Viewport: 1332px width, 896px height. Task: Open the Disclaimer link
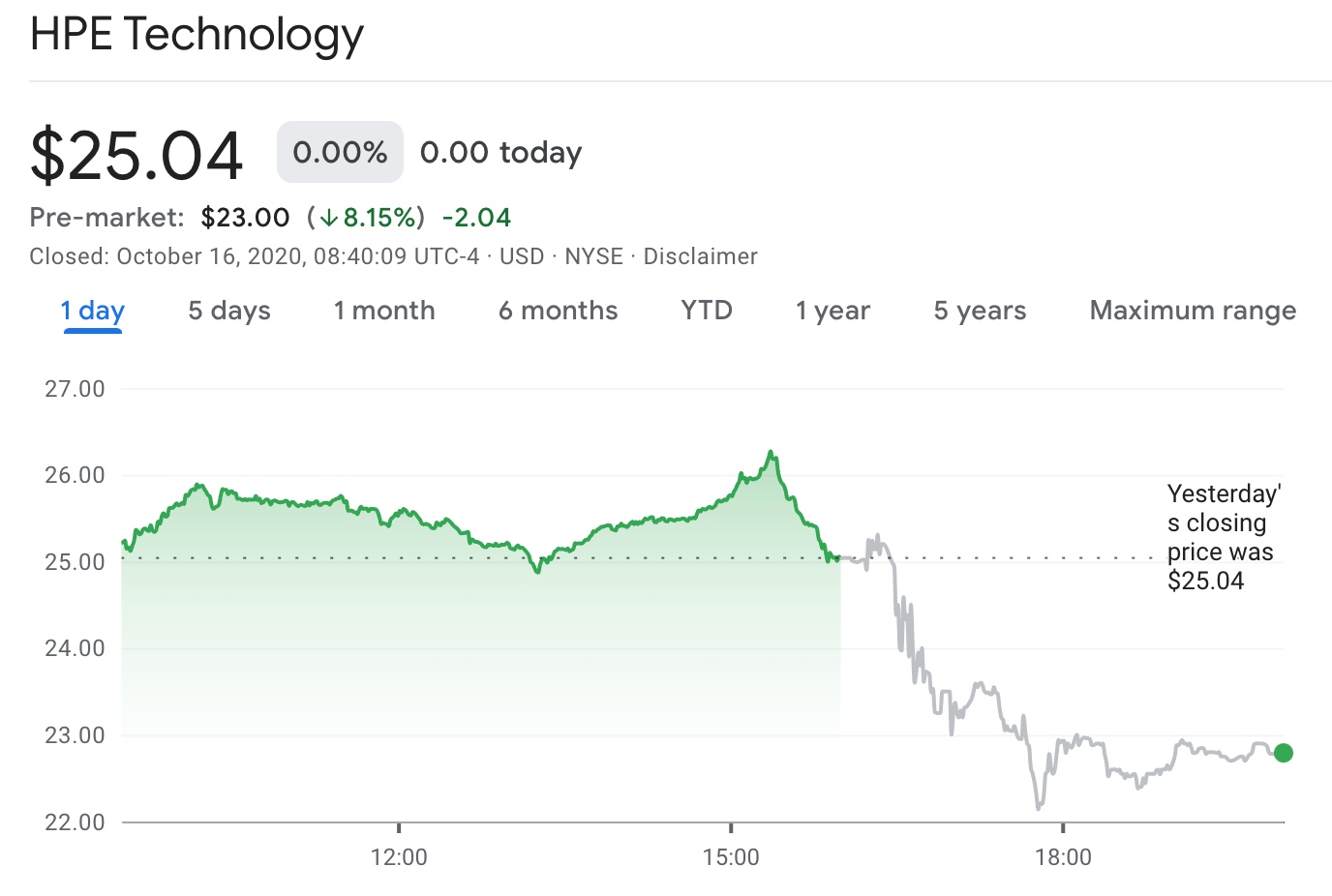point(700,256)
